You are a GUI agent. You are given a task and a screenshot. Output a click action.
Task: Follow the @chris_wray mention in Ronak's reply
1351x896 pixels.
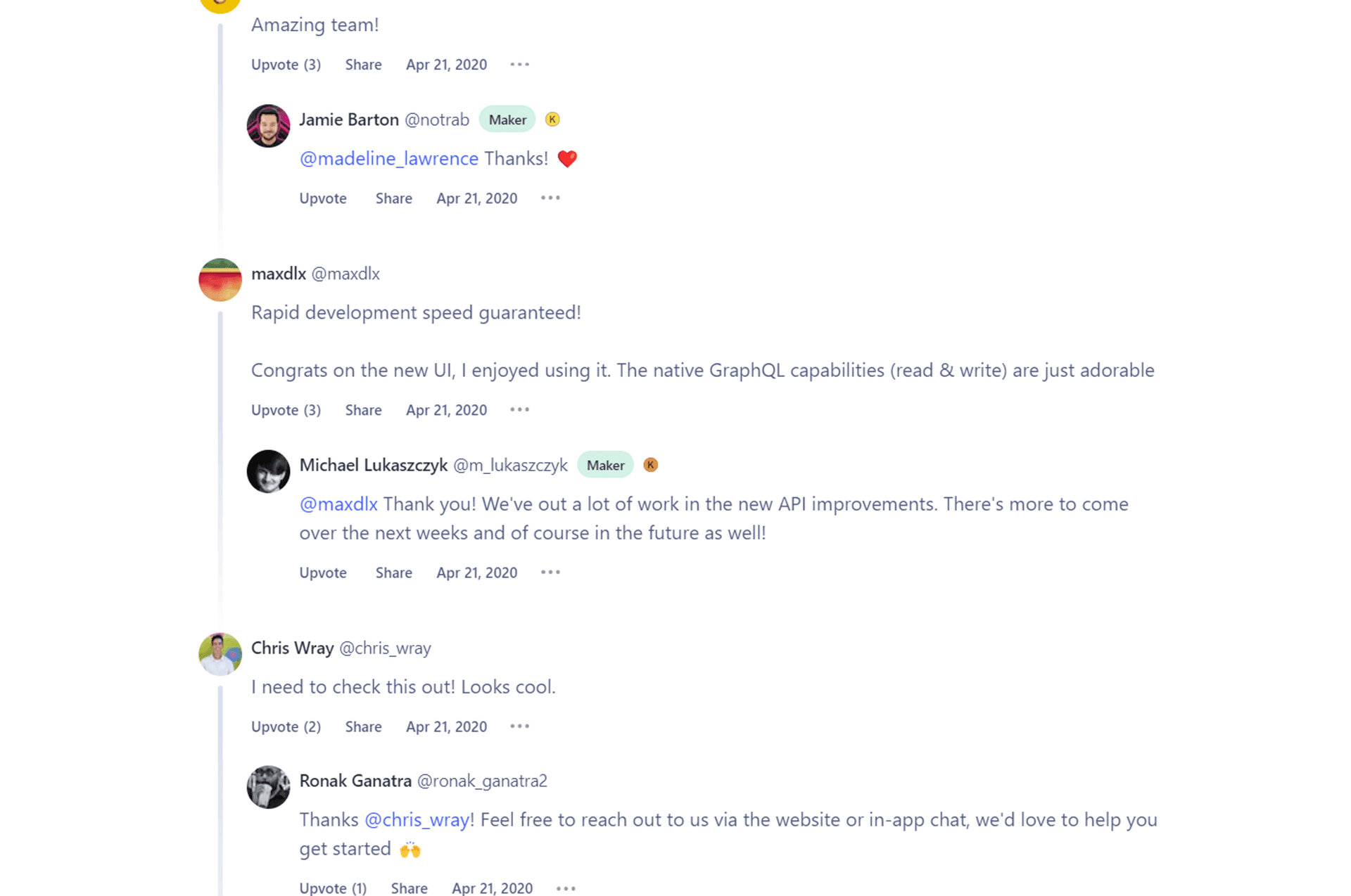click(x=417, y=820)
